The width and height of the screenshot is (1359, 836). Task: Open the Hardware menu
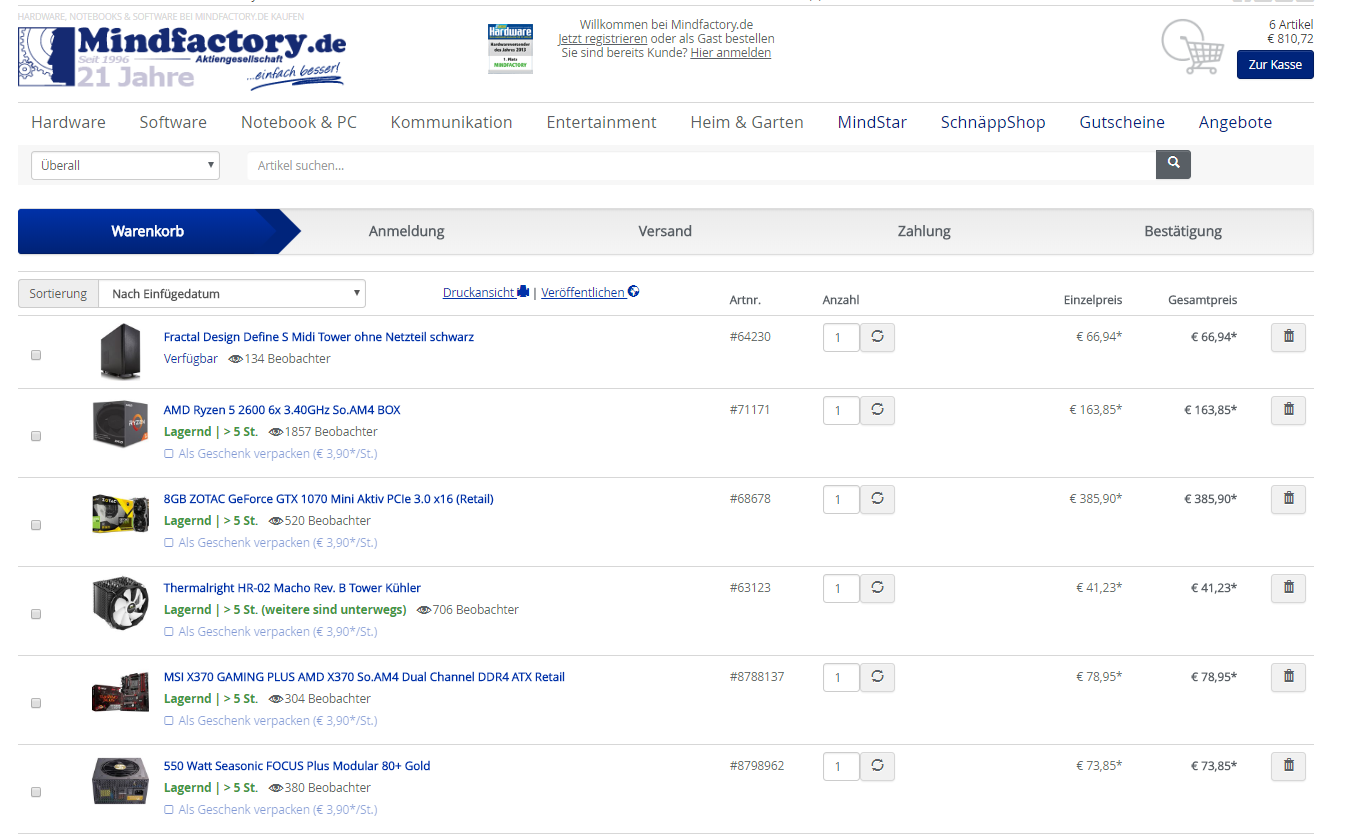click(68, 122)
